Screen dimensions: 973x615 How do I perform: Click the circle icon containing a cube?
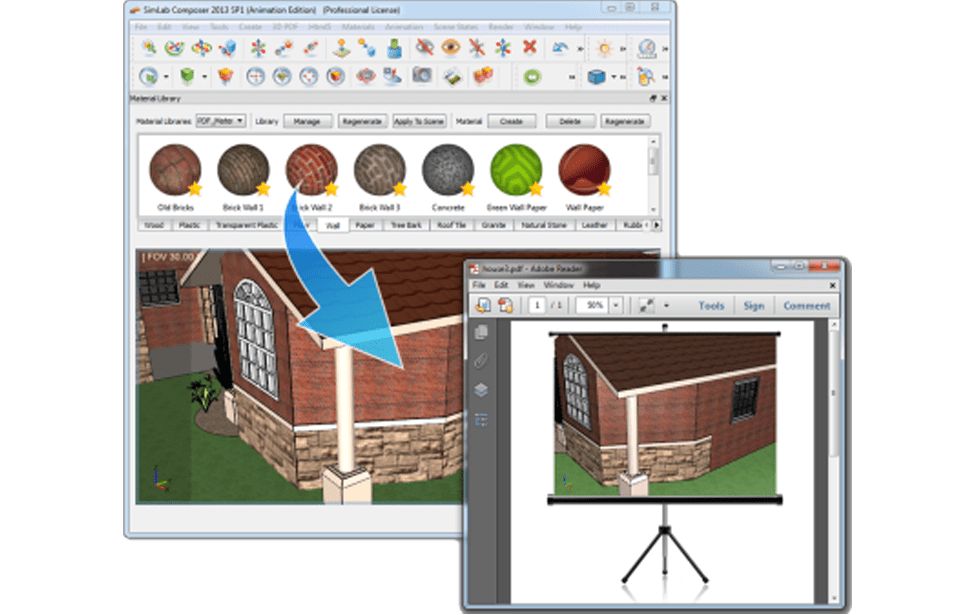(x=336, y=76)
